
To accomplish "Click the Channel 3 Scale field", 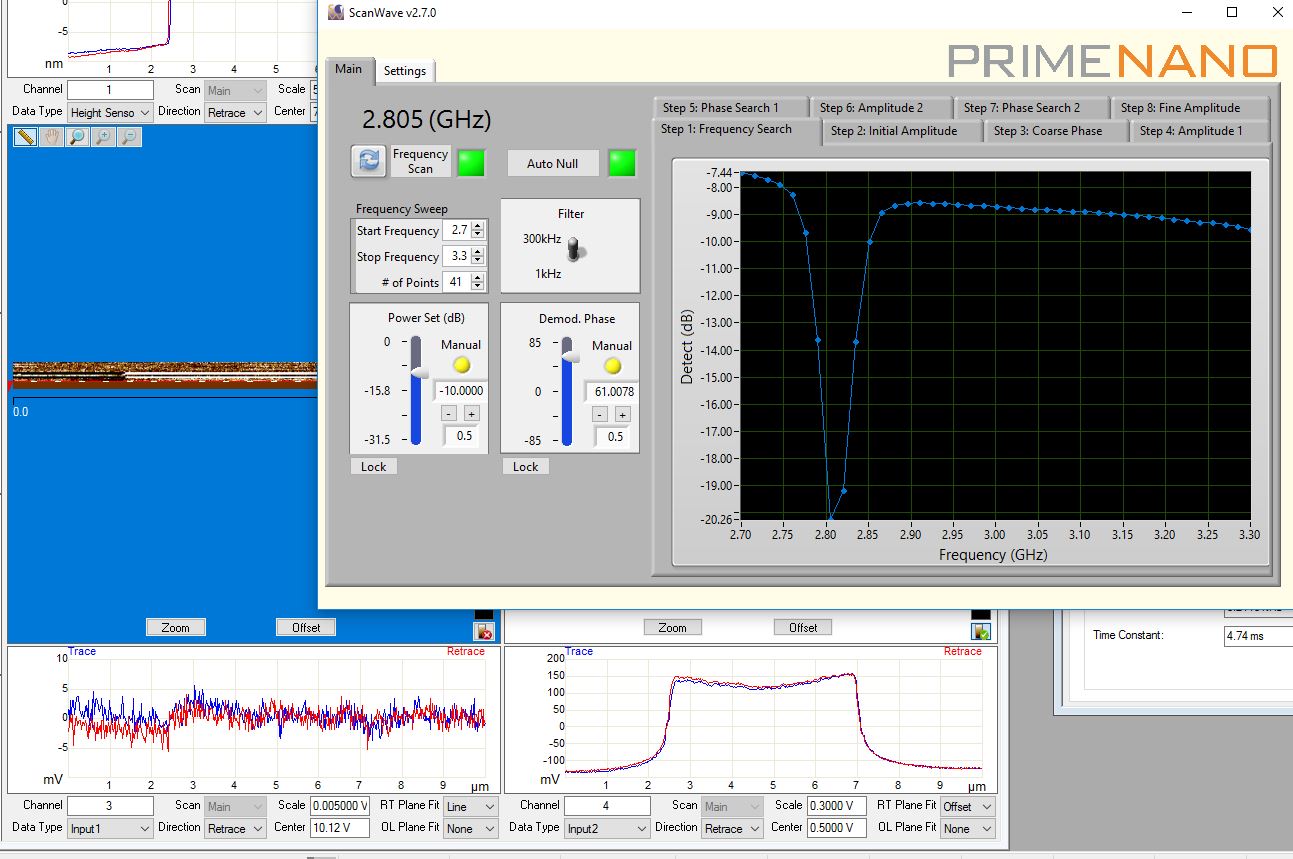I will click(339, 805).
